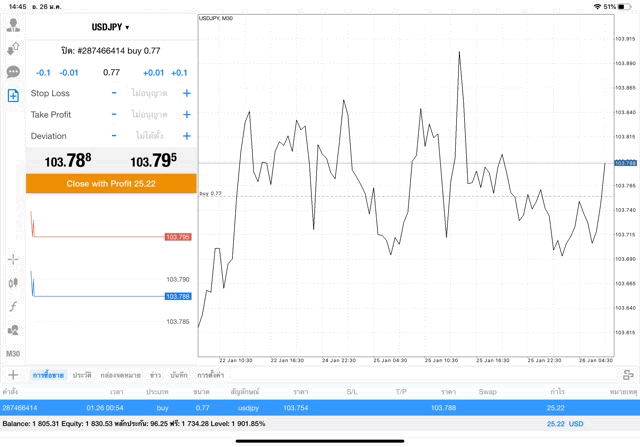This screenshot has width=640, height=447.
Task: Open the chat messages icon
Action: 13,72
